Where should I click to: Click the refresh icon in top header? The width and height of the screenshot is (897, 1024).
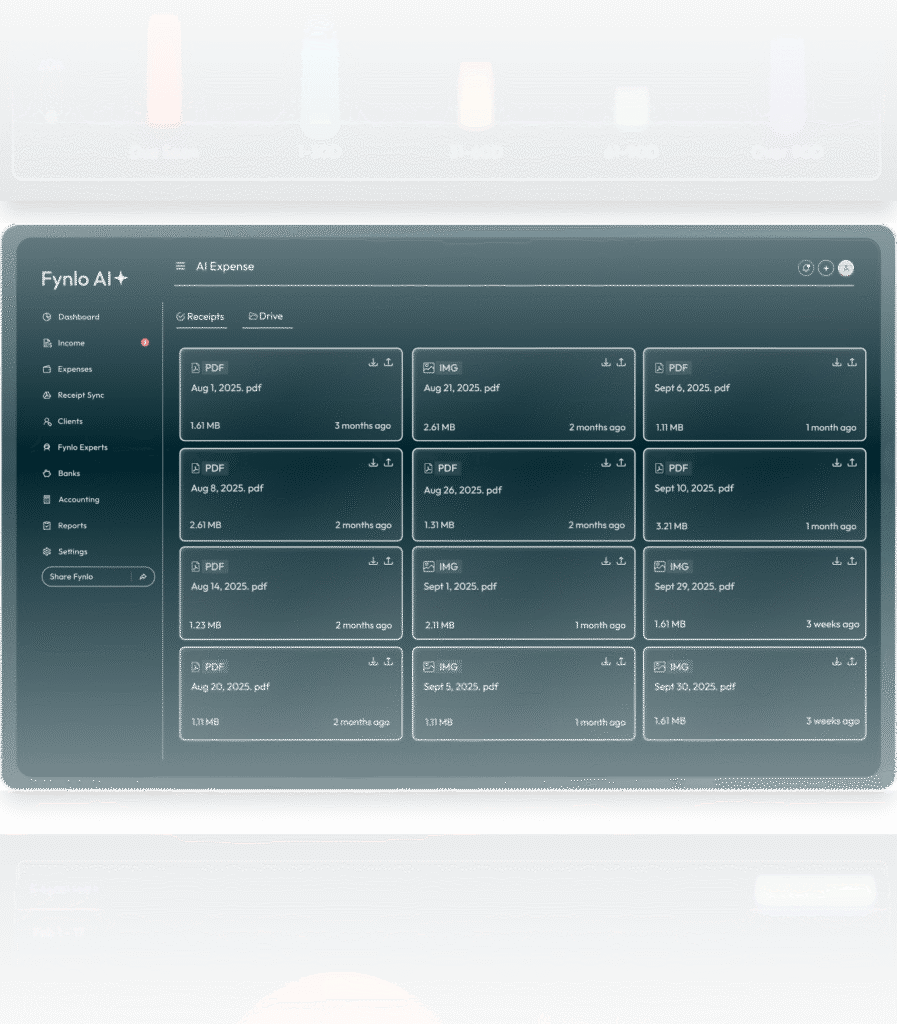(806, 268)
